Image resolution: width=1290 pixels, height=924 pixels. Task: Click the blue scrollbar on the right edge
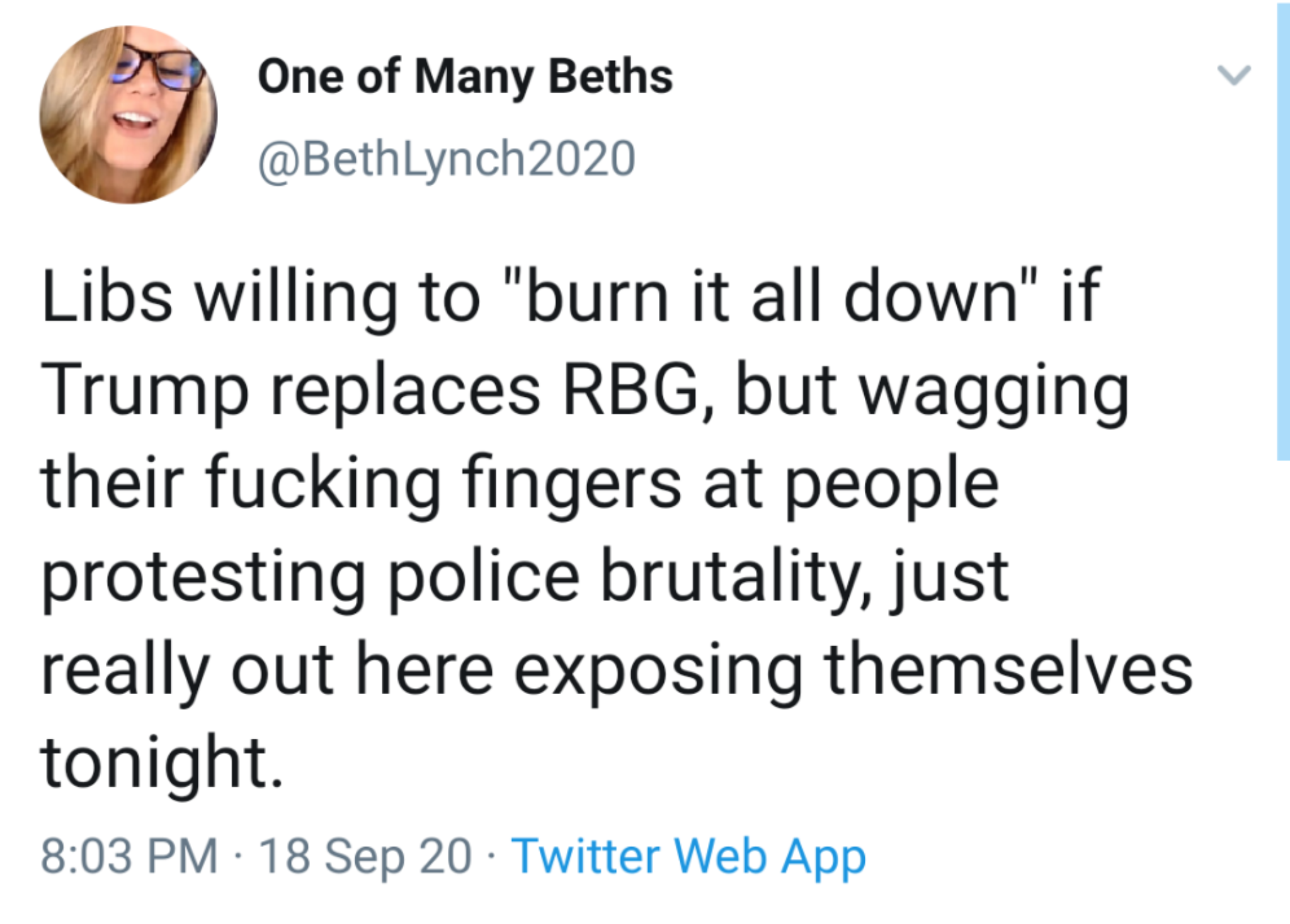(x=1282, y=233)
